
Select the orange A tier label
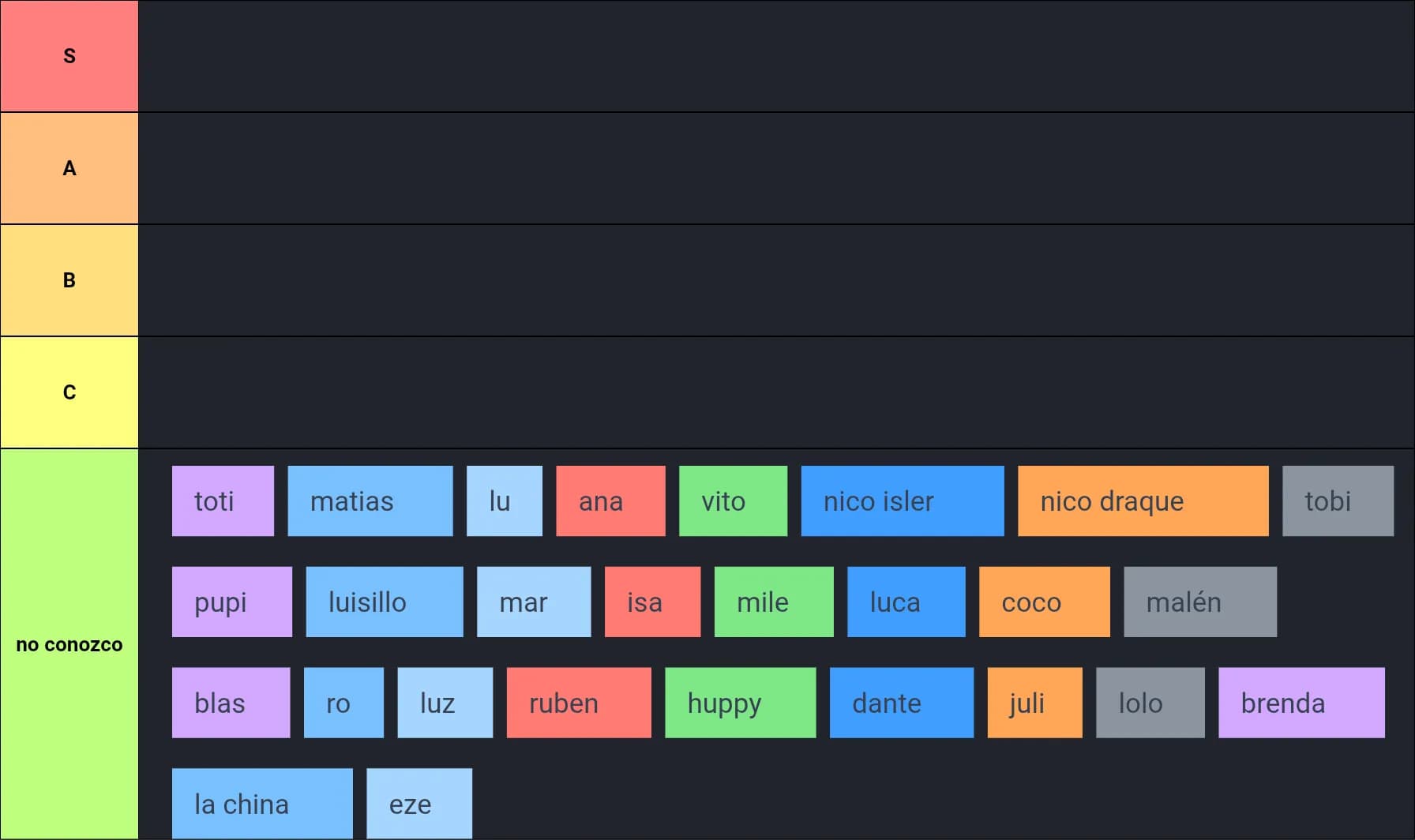point(69,168)
